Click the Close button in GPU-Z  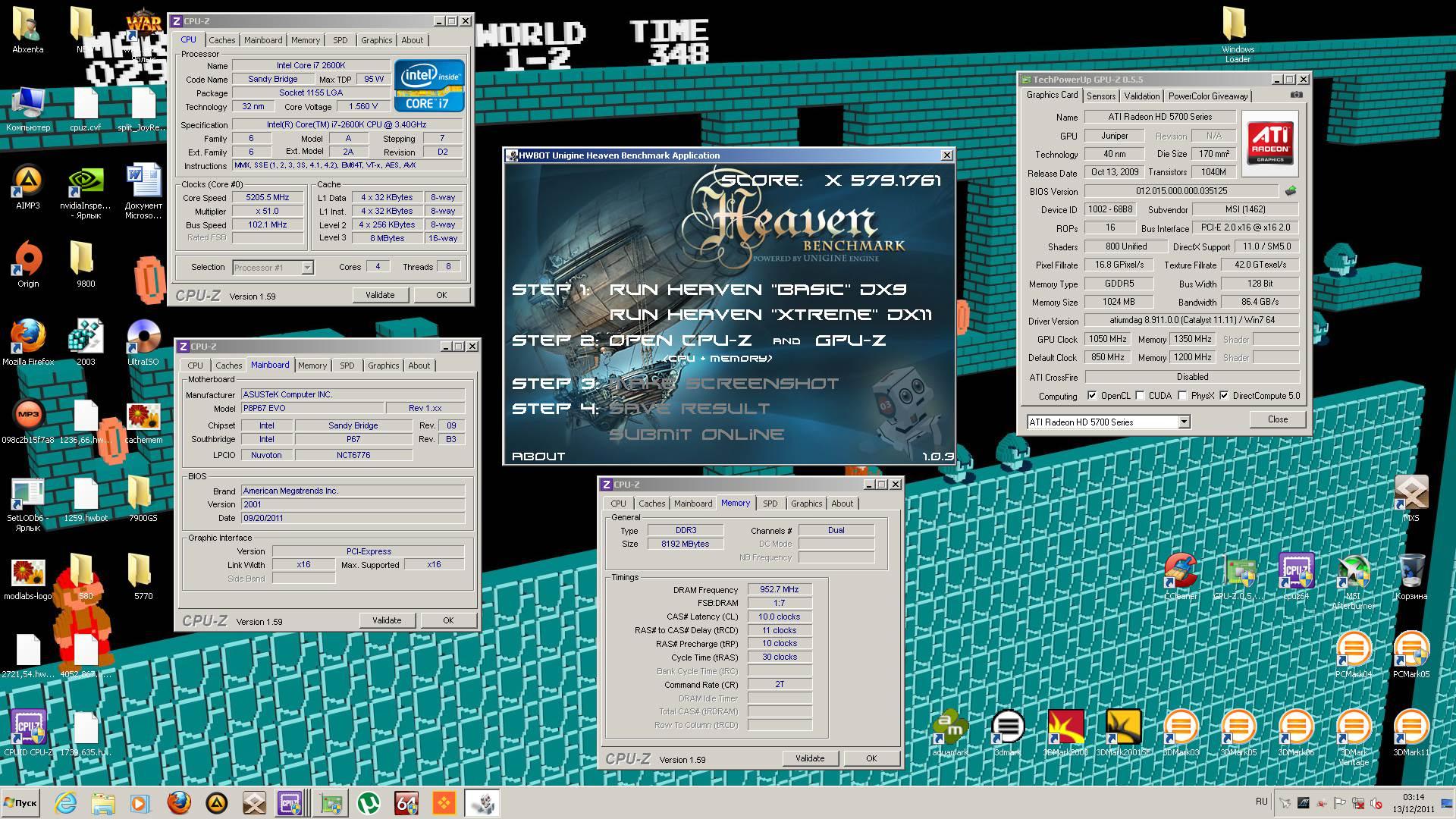tap(1278, 419)
